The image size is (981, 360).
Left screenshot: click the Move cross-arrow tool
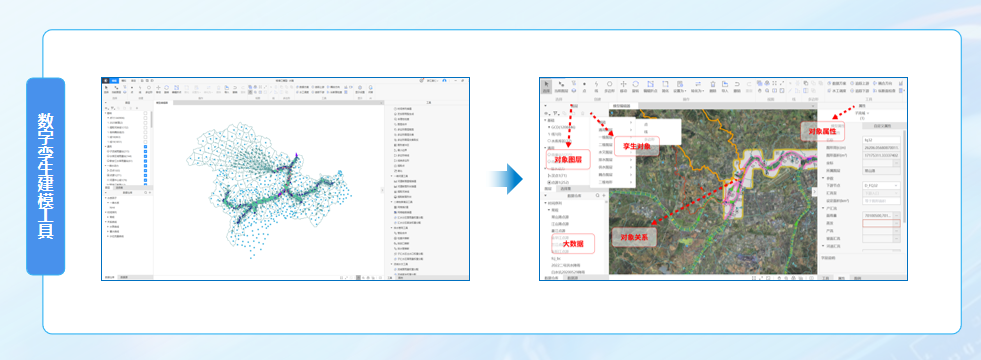[x=158, y=89]
